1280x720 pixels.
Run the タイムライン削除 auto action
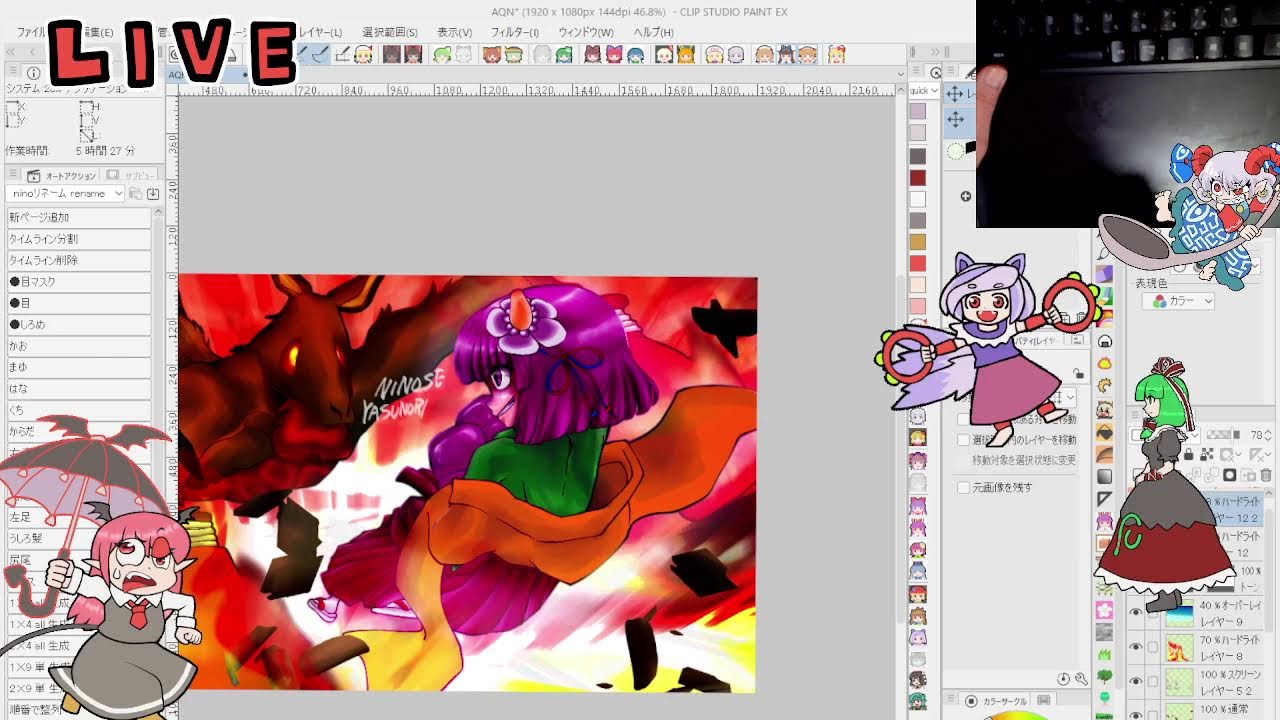tap(79, 260)
